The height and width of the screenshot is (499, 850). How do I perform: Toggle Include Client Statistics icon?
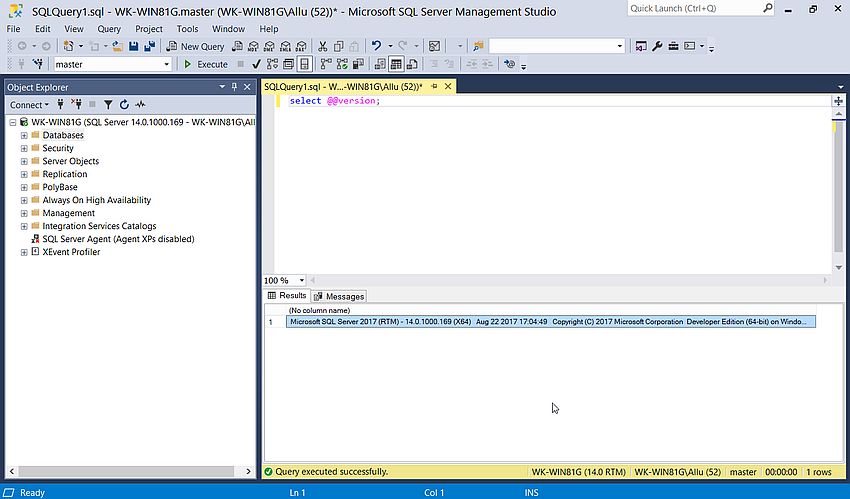(x=358, y=64)
